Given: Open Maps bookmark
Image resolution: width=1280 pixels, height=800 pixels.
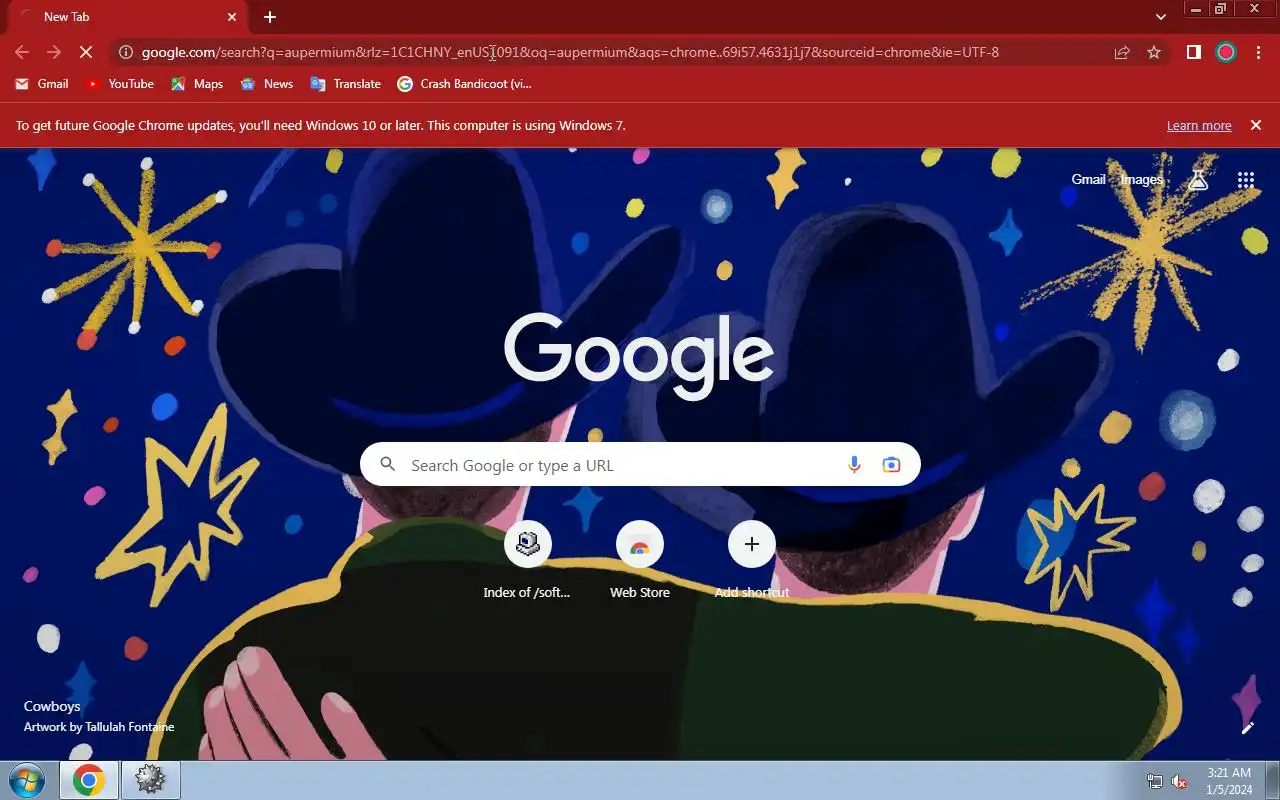Looking at the screenshot, I should 197,84.
